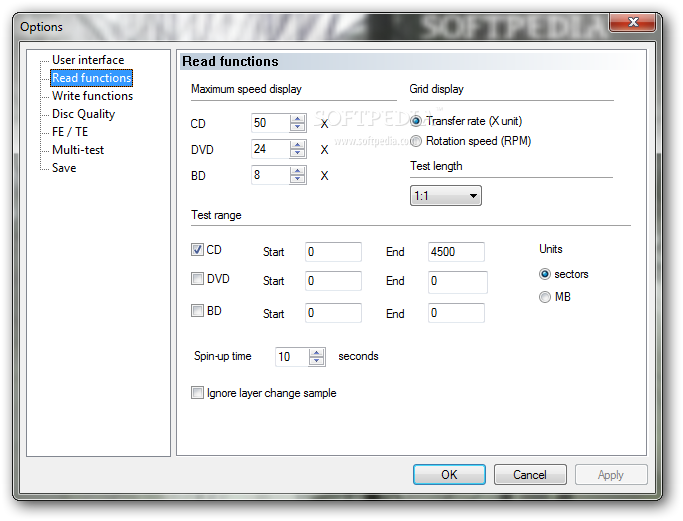Decrease DVD maximum speed with down arrow
The width and height of the screenshot is (683, 521).
point(298,153)
